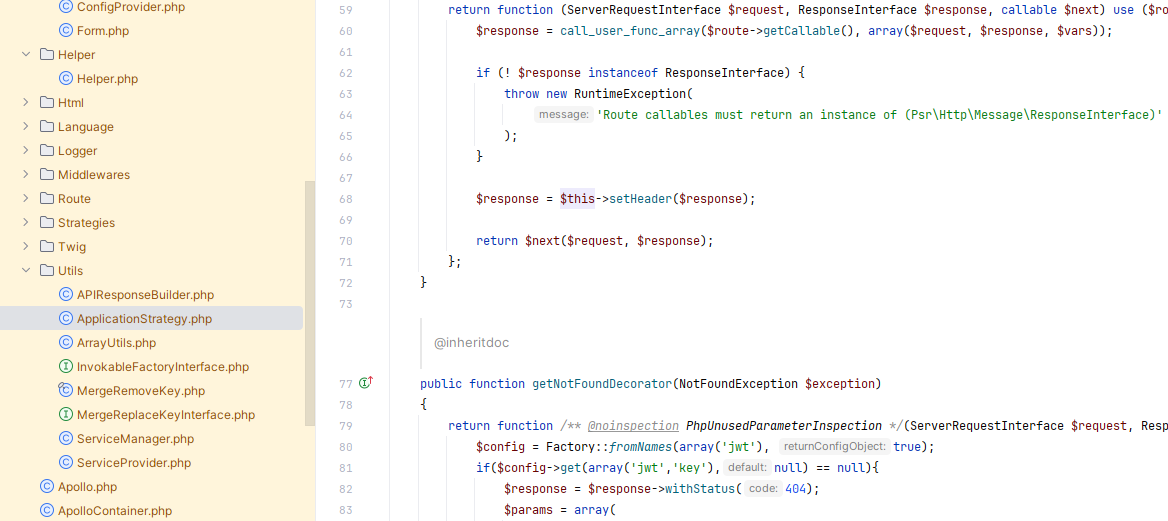Click line number 62 in the gutter
This screenshot has width=1168, height=521.
point(345,73)
